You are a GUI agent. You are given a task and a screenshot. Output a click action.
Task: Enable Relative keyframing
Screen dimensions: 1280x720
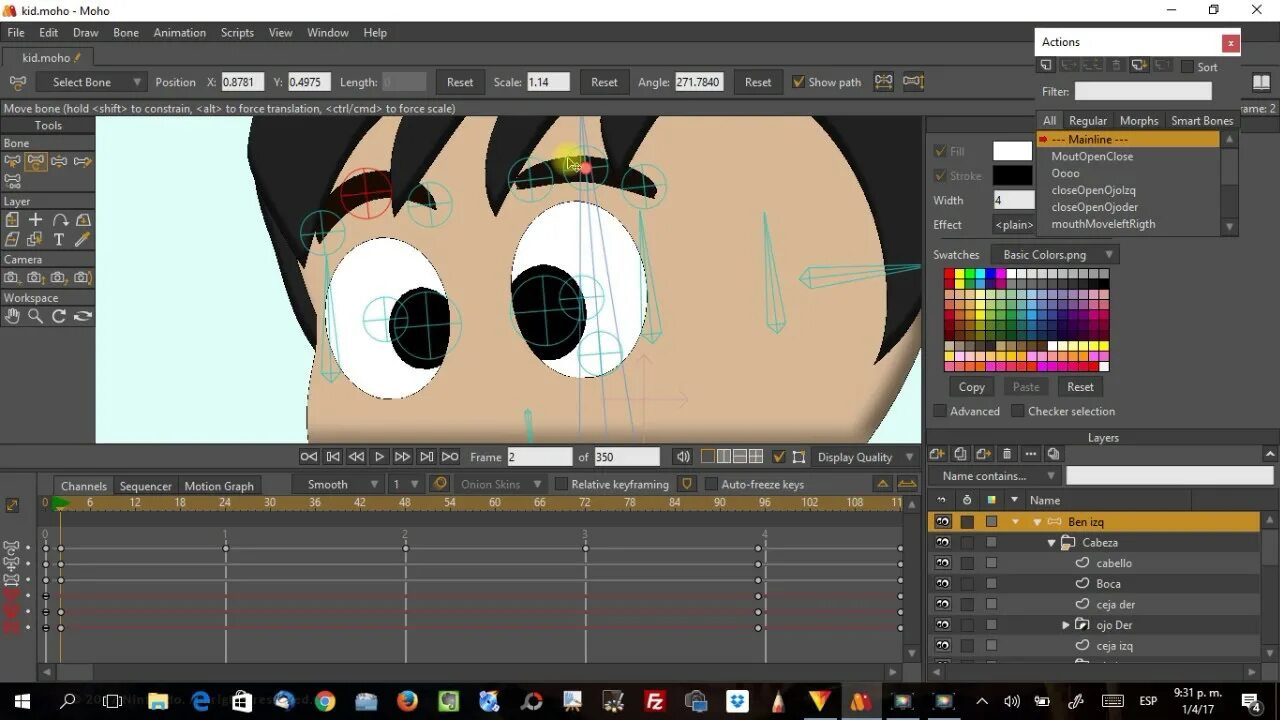561,484
